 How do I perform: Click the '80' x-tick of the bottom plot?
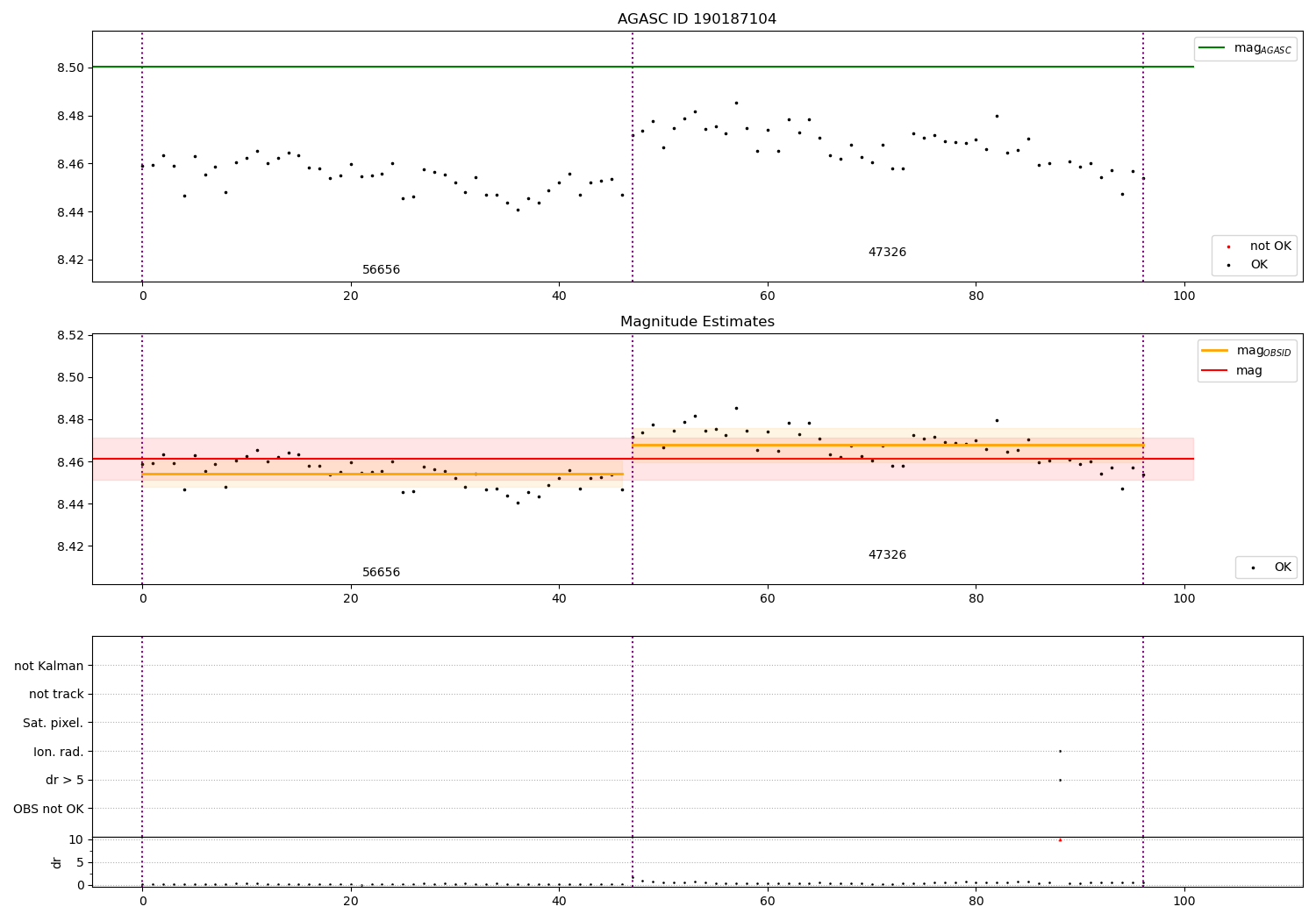tap(976, 901)
